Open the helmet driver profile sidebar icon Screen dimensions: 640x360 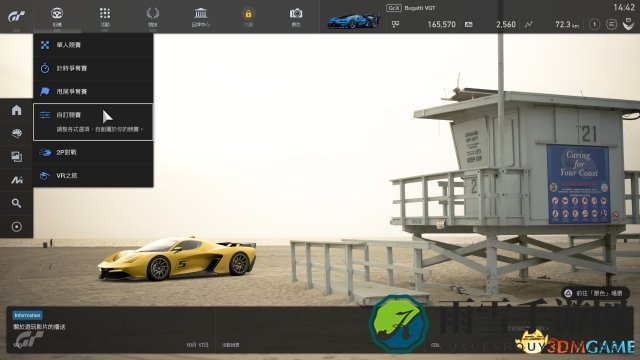click(x=16, y=133)
